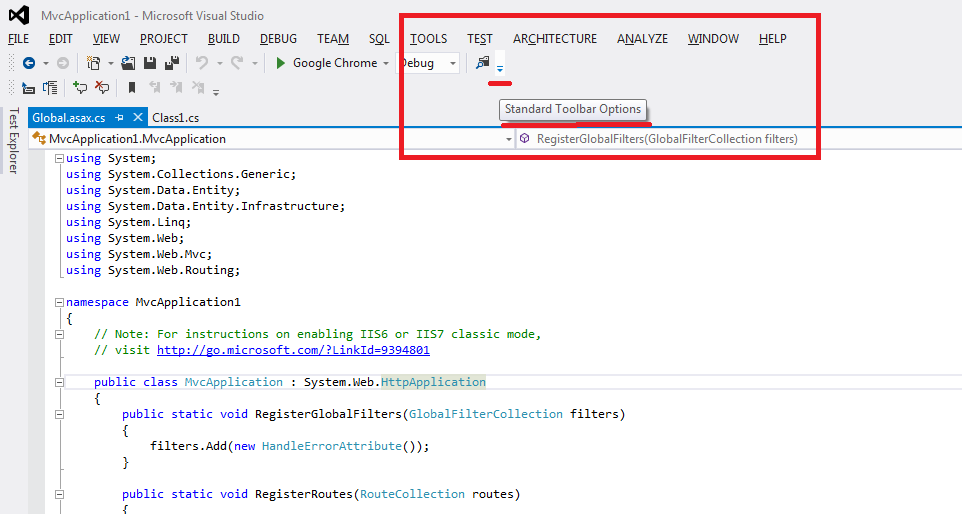The image size is (962, 514).
Task: Open the Undo history dropdown arrow
Action: (x=219, y=64)
